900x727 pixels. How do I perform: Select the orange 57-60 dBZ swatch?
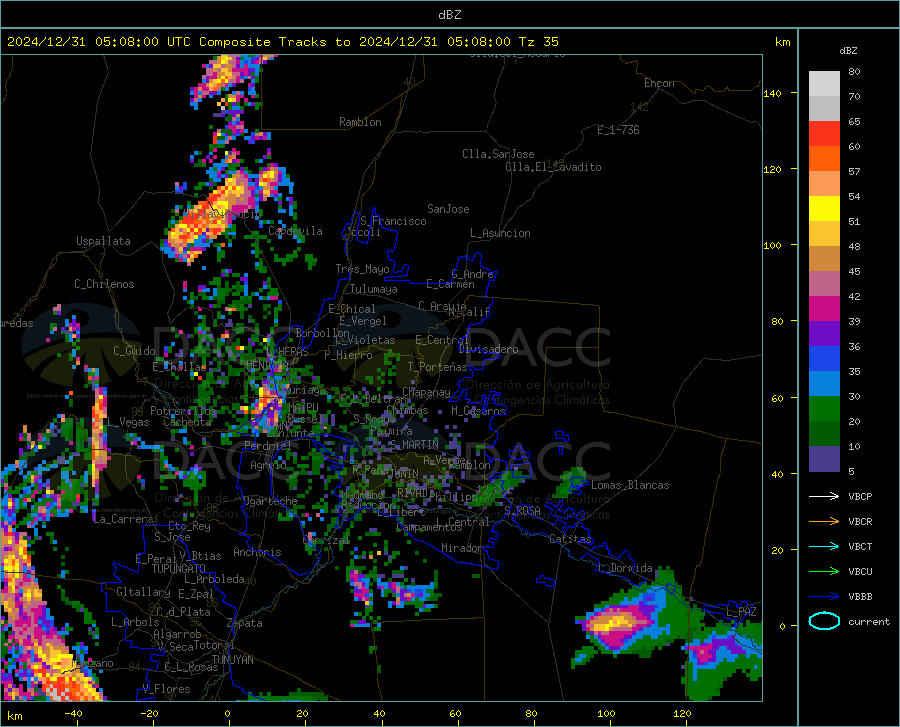tap(824, 159)
